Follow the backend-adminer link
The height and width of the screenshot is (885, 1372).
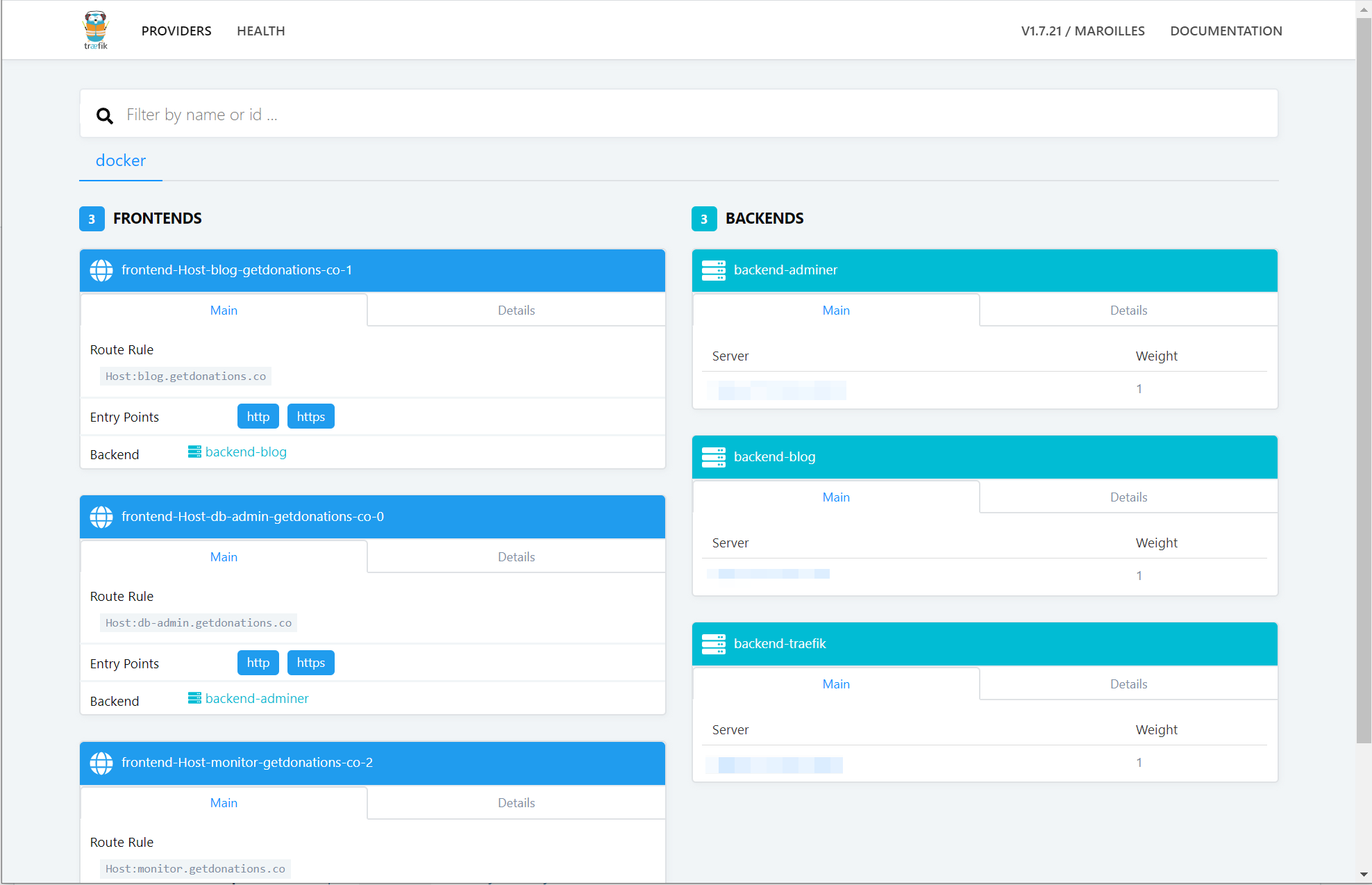(x=257, y=698)
